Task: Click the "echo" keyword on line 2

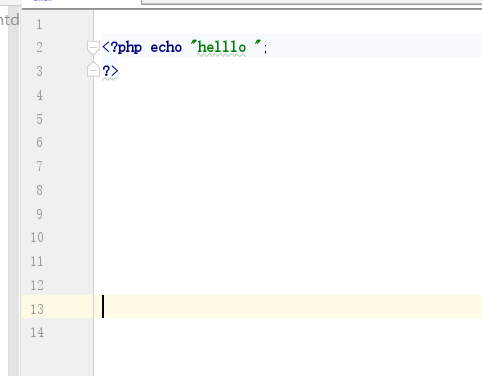Action: tap(166, 47)
